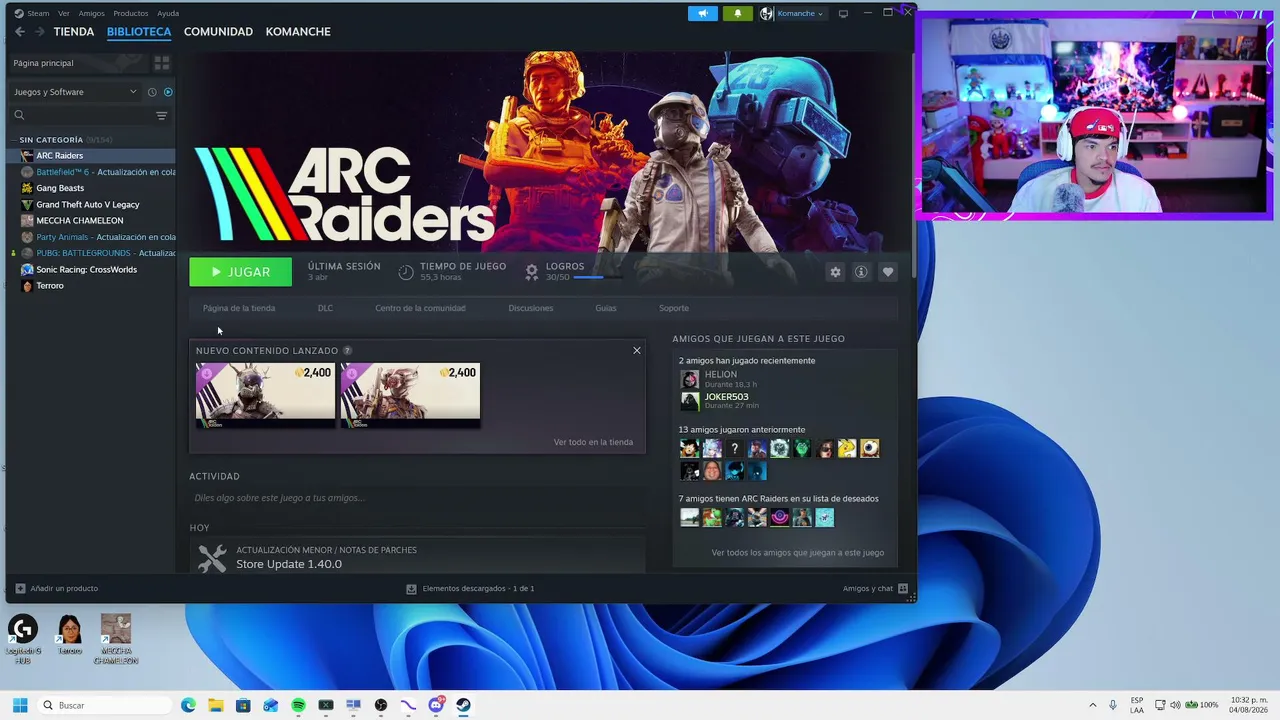Click the library search field
Image resolution: width=1280 pixels, height=720 pixels.
click(x=80, y=115)
